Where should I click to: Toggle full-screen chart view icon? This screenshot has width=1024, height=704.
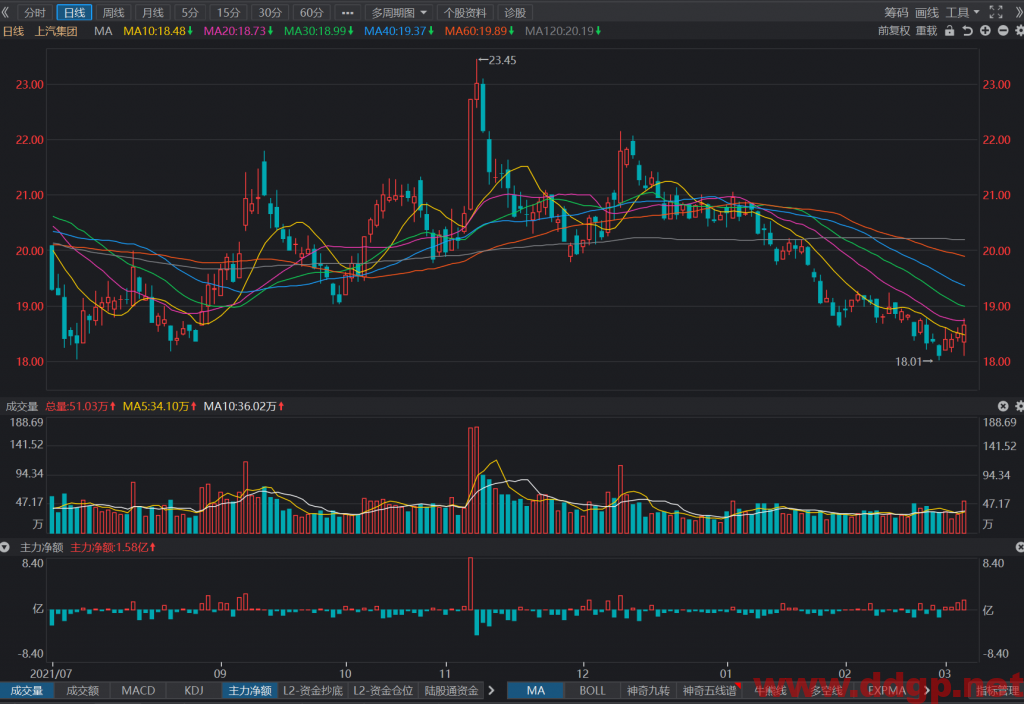point(996,12)
